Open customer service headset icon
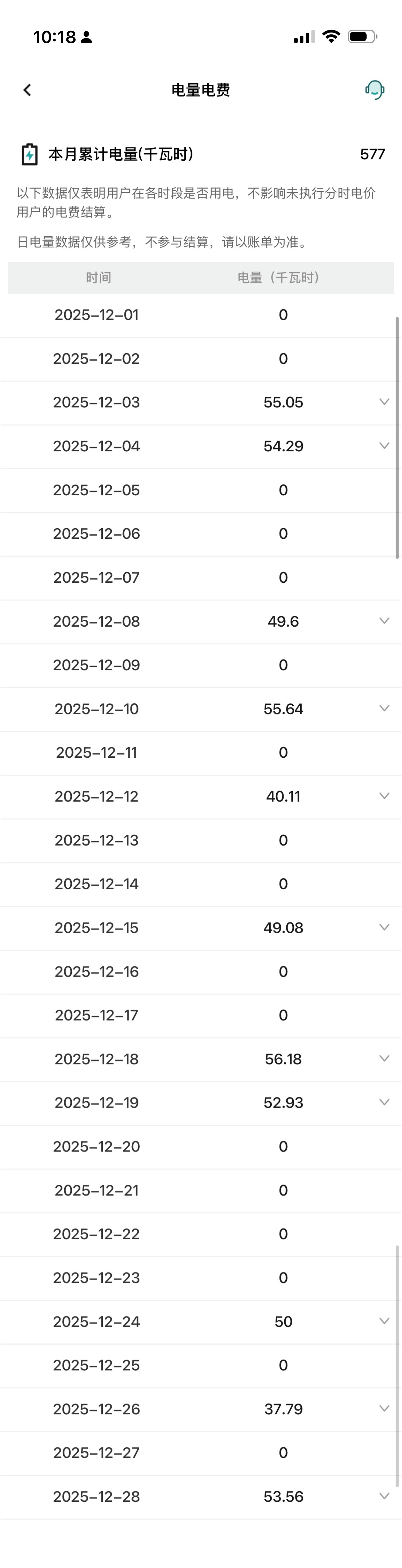This screenshot has height=1568, width=402. (375, 90)
